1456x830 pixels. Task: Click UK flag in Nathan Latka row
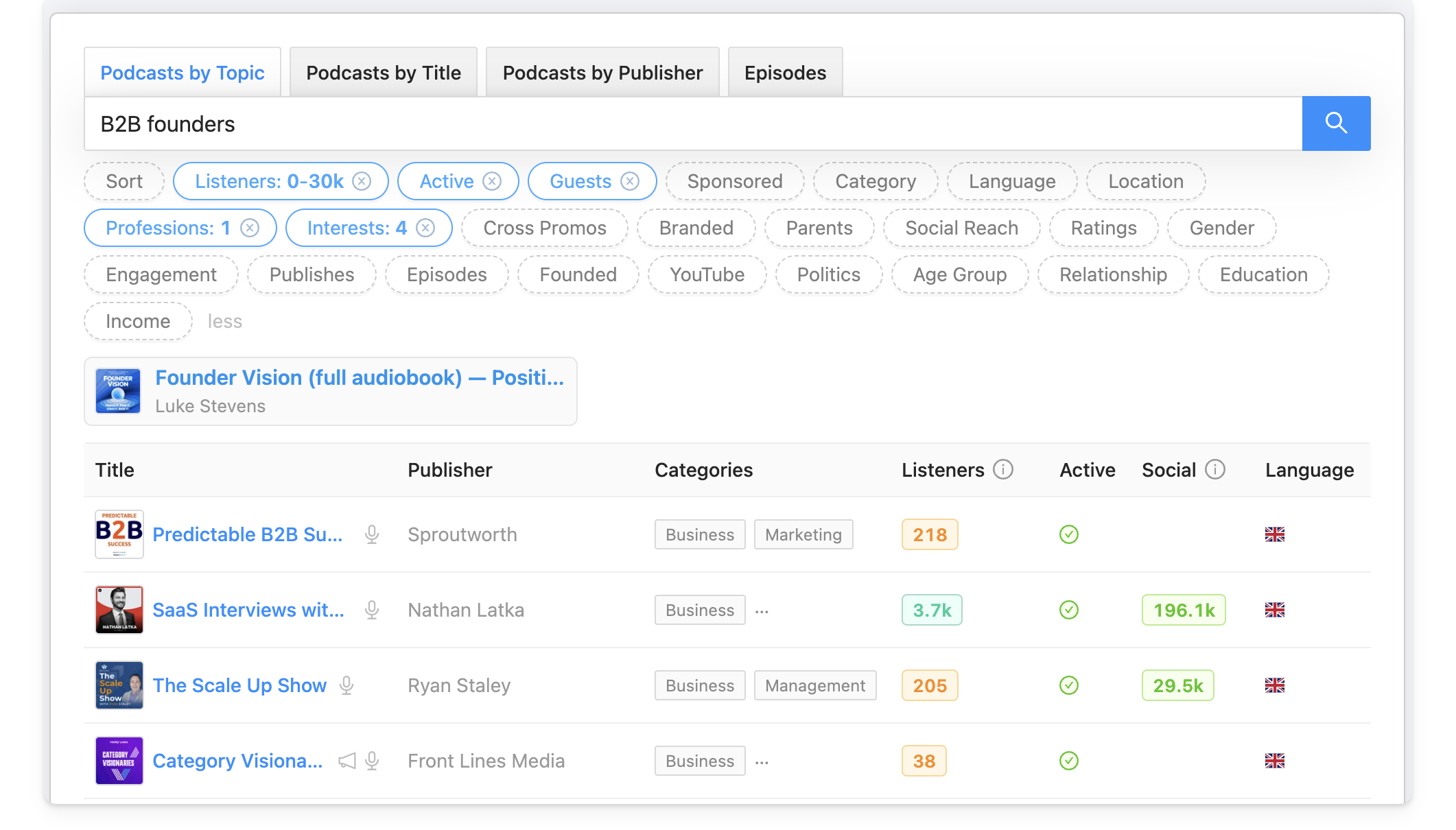1275,610
